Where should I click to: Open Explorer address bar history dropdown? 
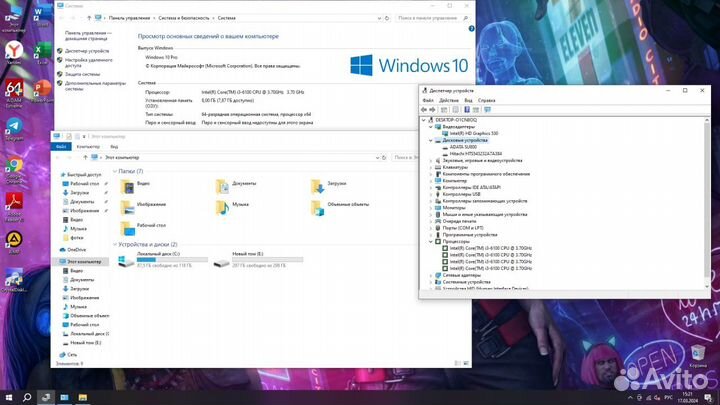coord(377,158)
